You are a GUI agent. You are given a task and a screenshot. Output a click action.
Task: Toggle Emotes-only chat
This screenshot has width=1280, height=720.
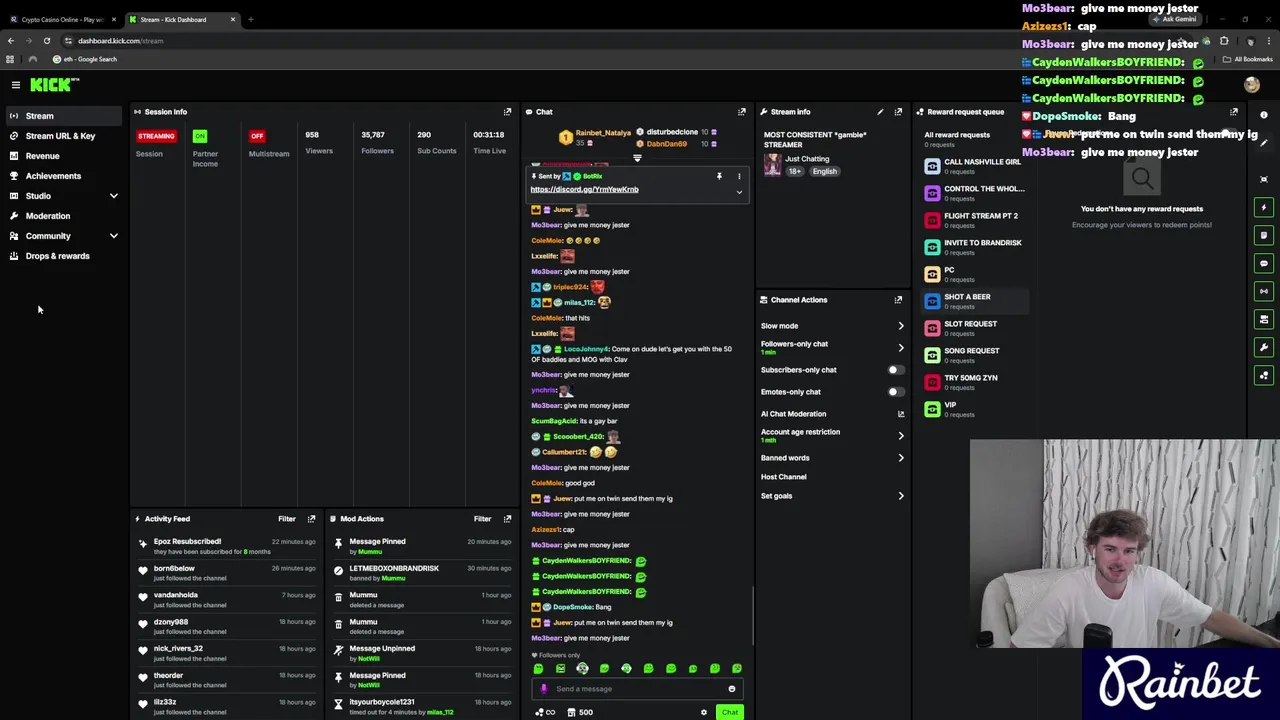tap(896, 392)
